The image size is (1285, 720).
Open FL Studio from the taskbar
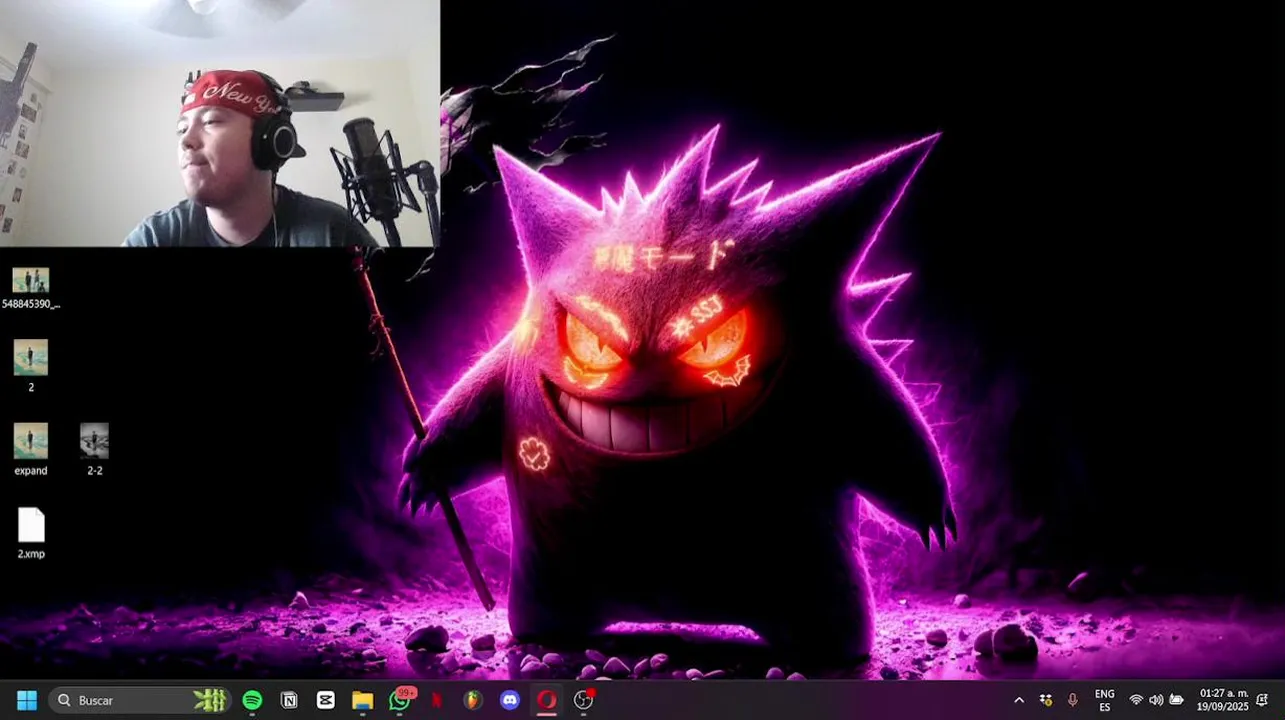click(x=473, y=700)
